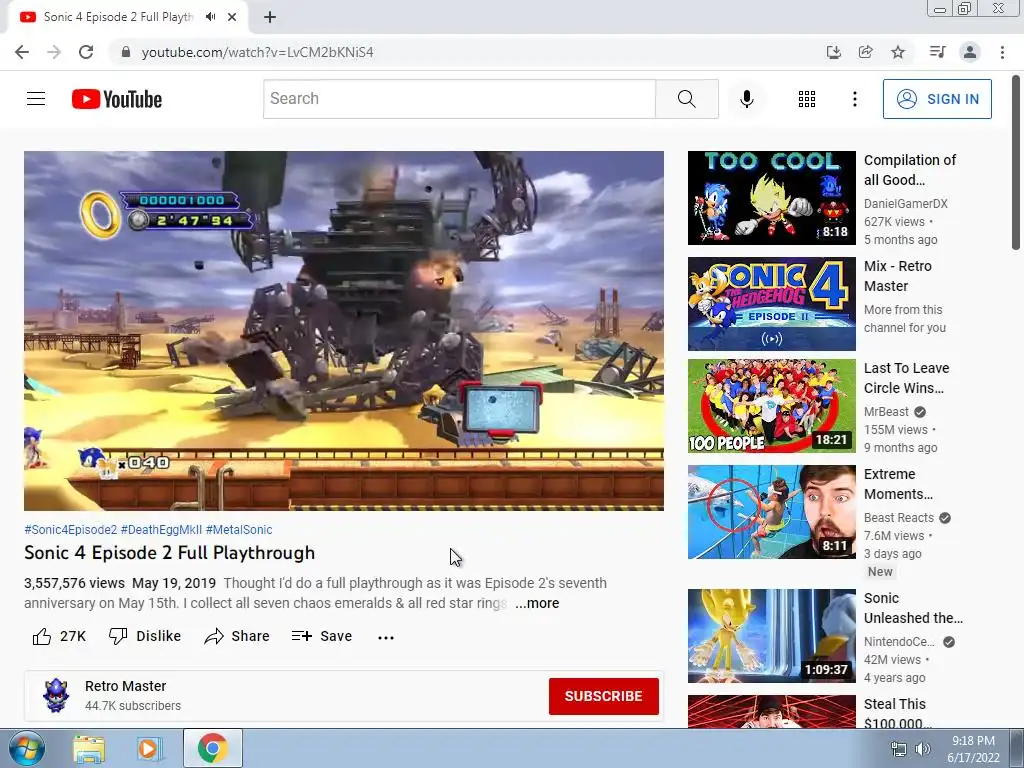Screen dimensions: 1024x768
Task: Open the TOO COOL compilation thumbnail
Action: [x=771, y=198]
